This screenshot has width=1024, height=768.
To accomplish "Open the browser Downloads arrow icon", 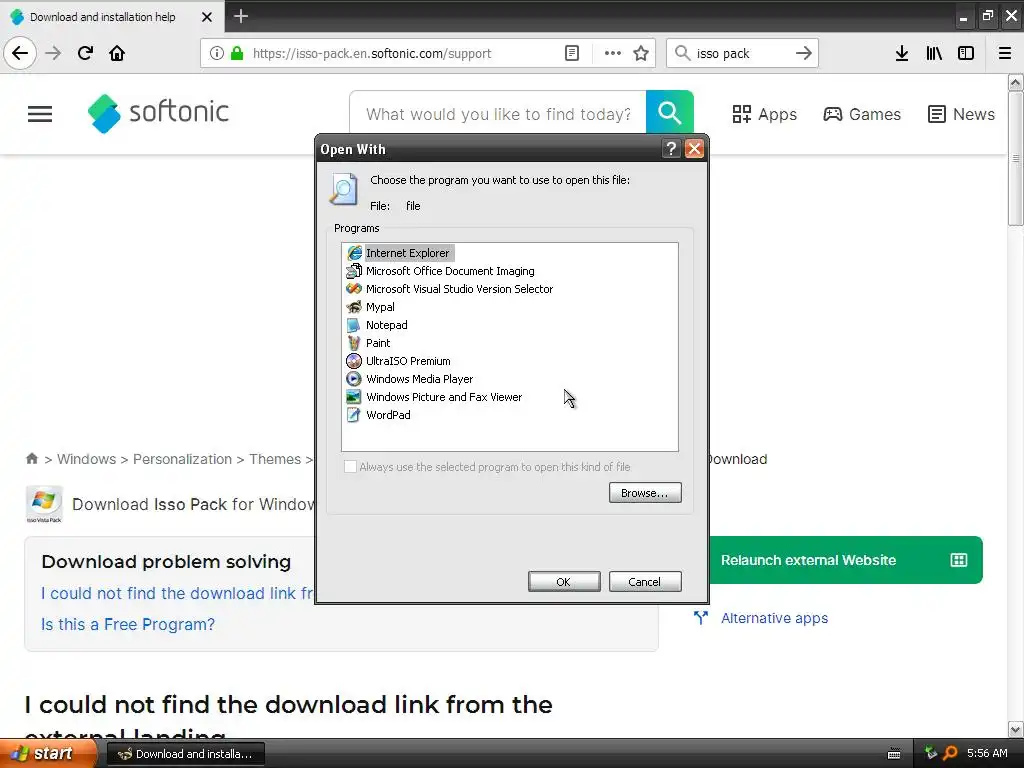I will [x=902, y=53].
